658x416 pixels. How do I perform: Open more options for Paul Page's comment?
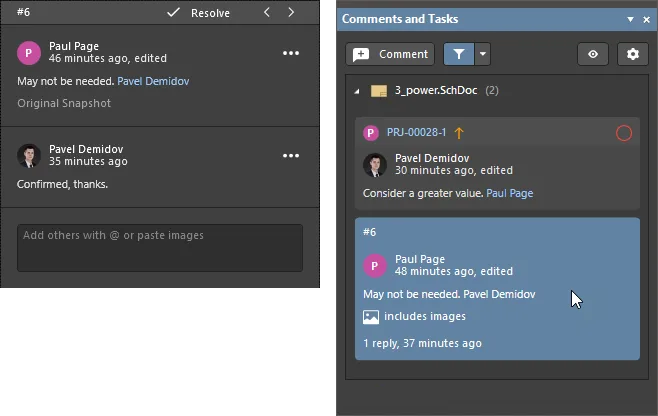(x=291, y=53)
